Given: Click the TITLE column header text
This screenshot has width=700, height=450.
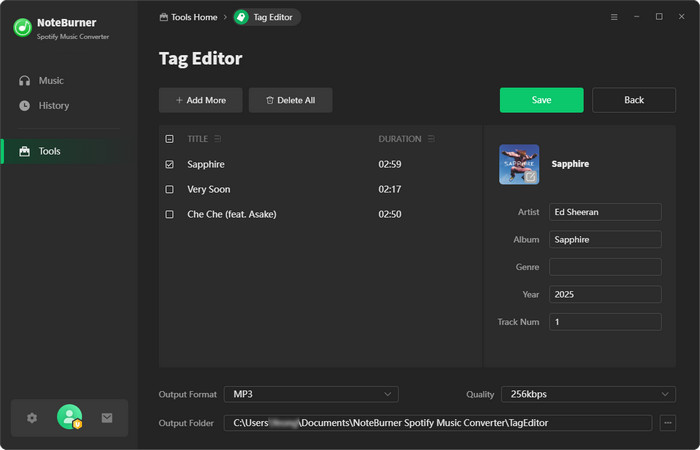Looking at the screenshot, I should point(197,139).
